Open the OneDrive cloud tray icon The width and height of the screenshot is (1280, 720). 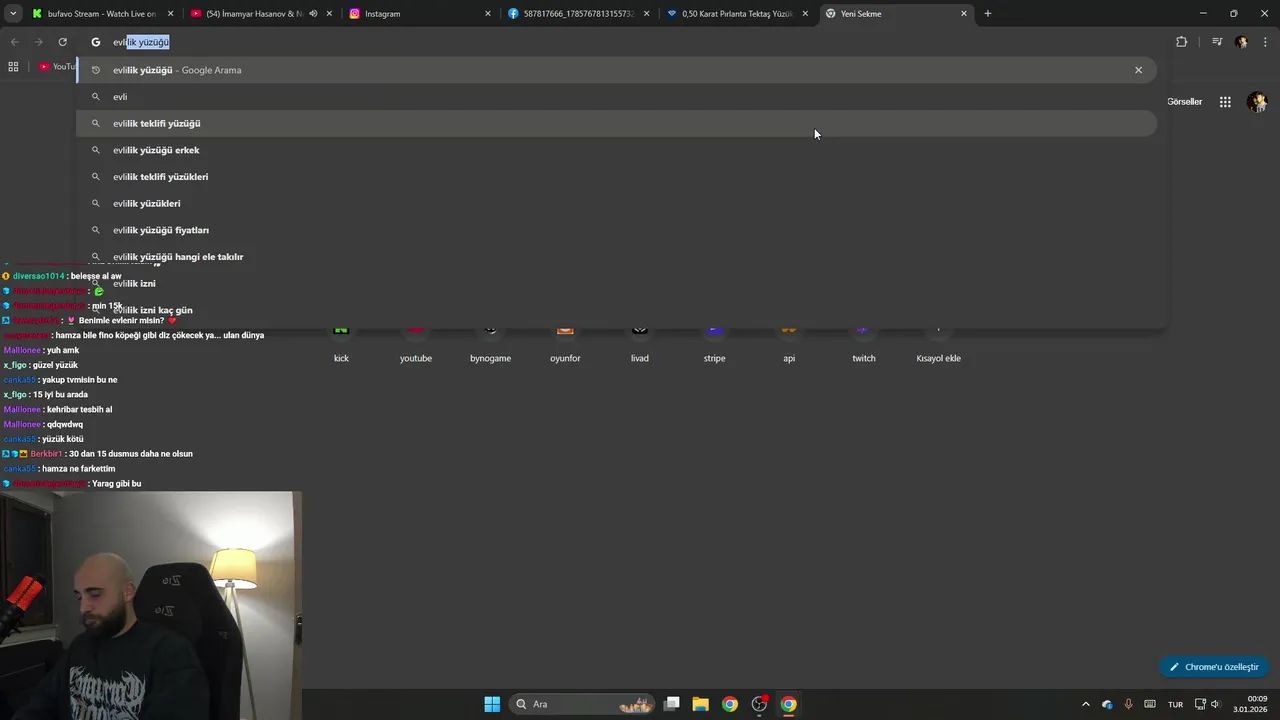(x=1107, y=704)
